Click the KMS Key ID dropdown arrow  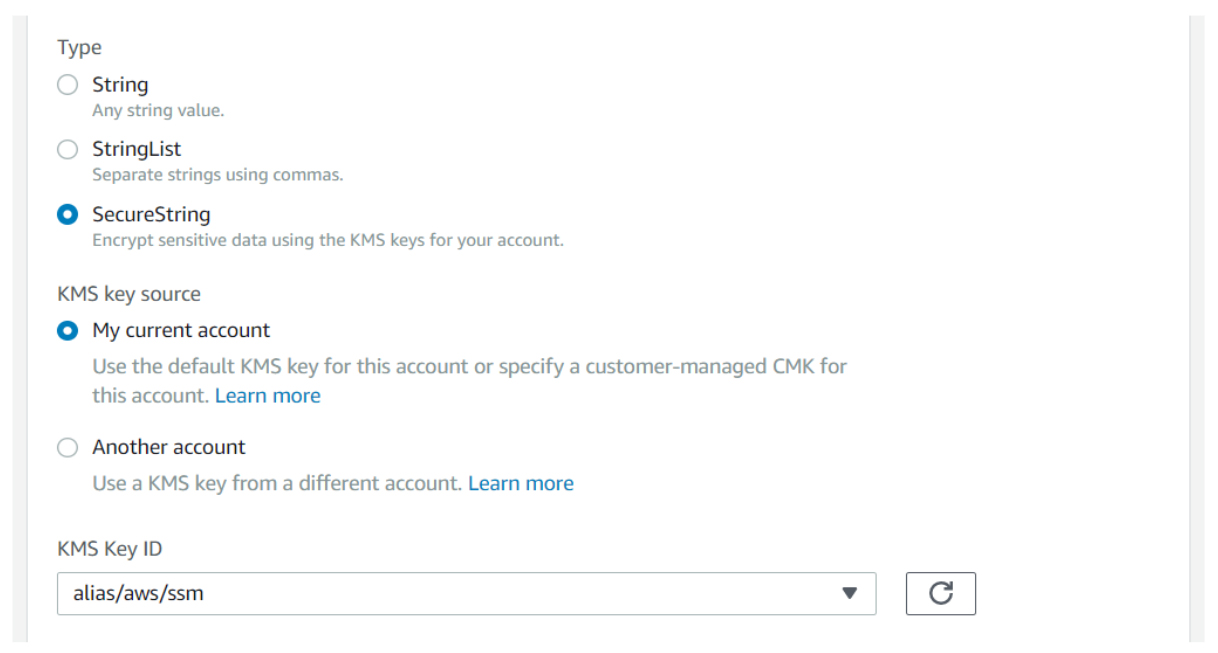(x=849, y=593)
